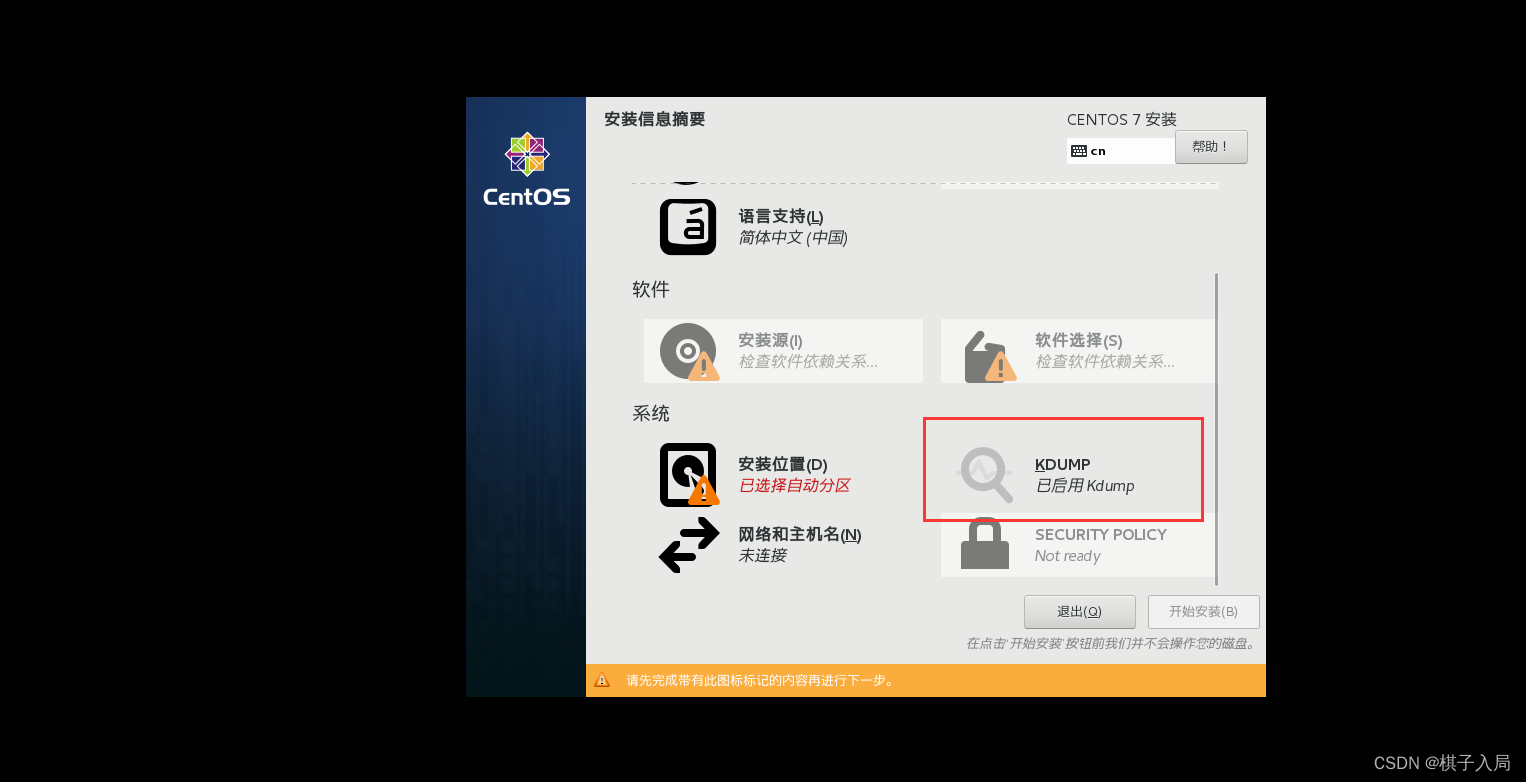Click the KDUMP magnifier icon
This screenshot has width=1526, height=782.
986,475
